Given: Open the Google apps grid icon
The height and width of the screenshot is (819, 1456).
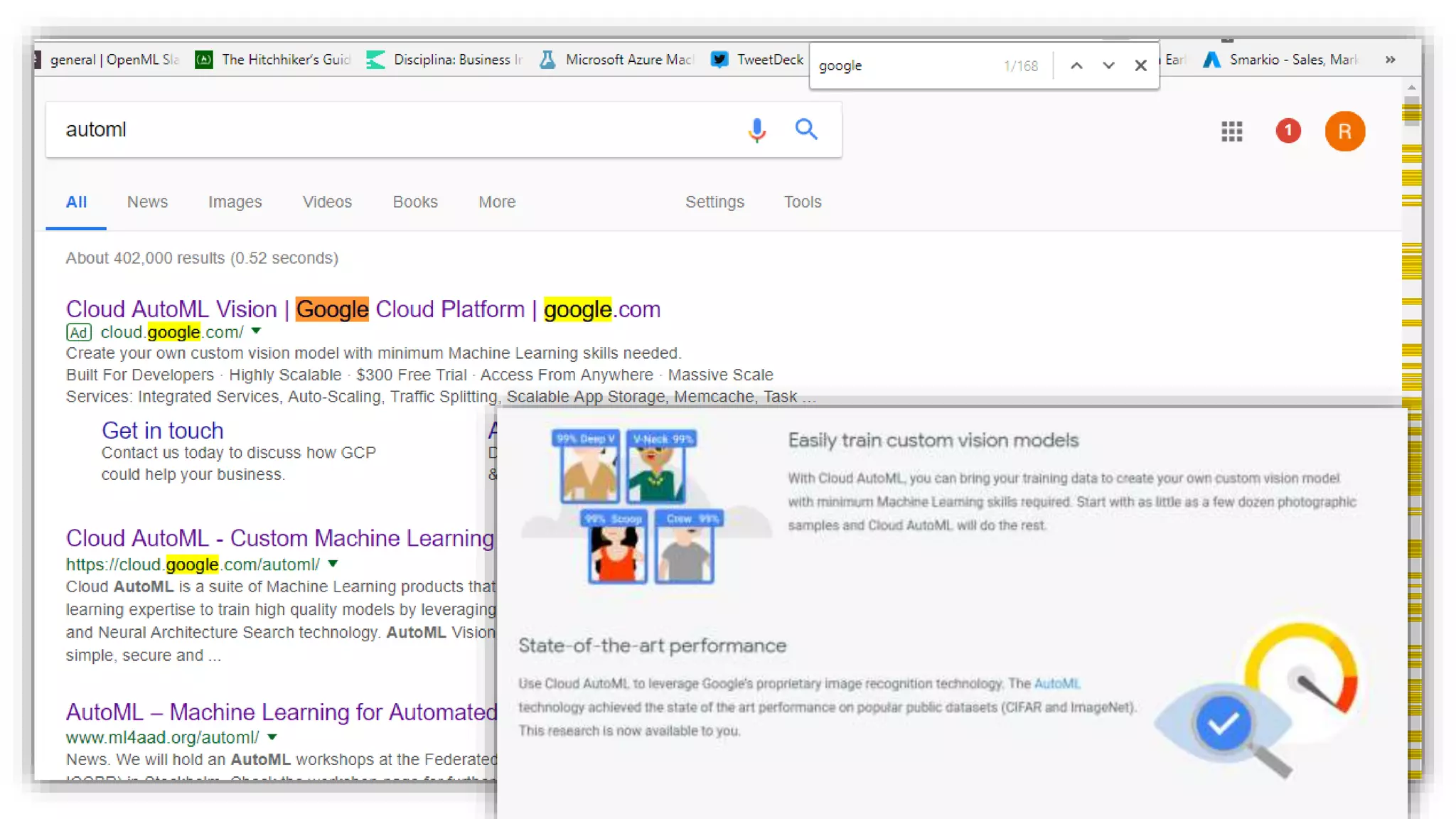Looking at the screenshot, I should pyautogui.click(x=1231, y=131).
